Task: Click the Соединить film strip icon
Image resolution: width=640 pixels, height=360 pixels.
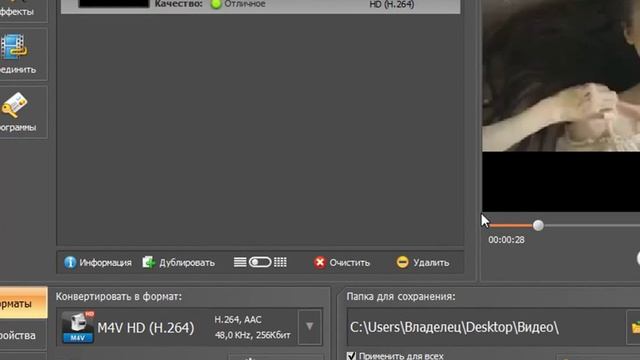Action: point(14,46)
